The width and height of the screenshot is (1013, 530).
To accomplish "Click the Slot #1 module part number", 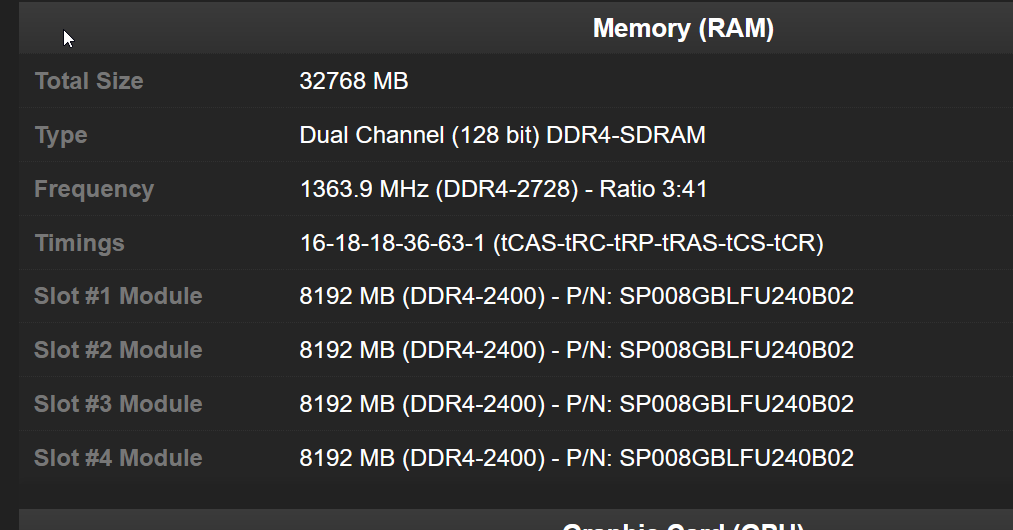I will pyautogui.click(x=736, y=296).
